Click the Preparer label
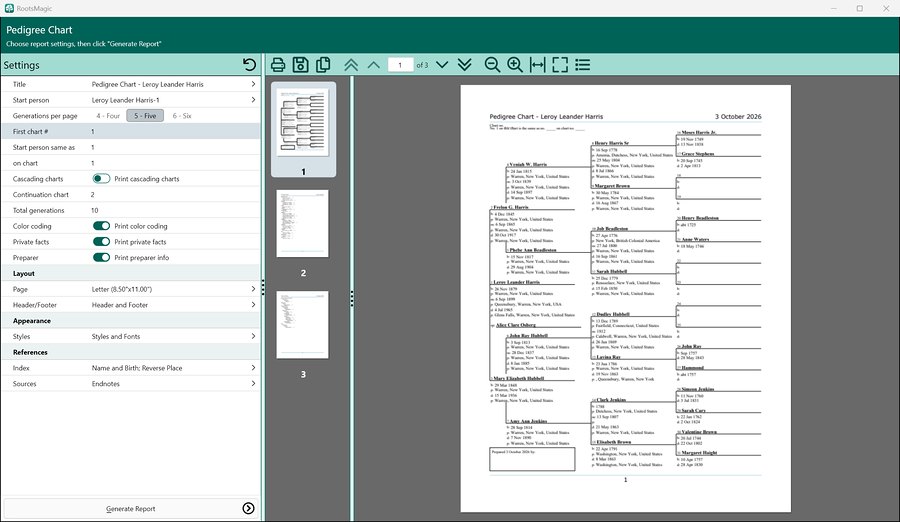 point(26,257)
